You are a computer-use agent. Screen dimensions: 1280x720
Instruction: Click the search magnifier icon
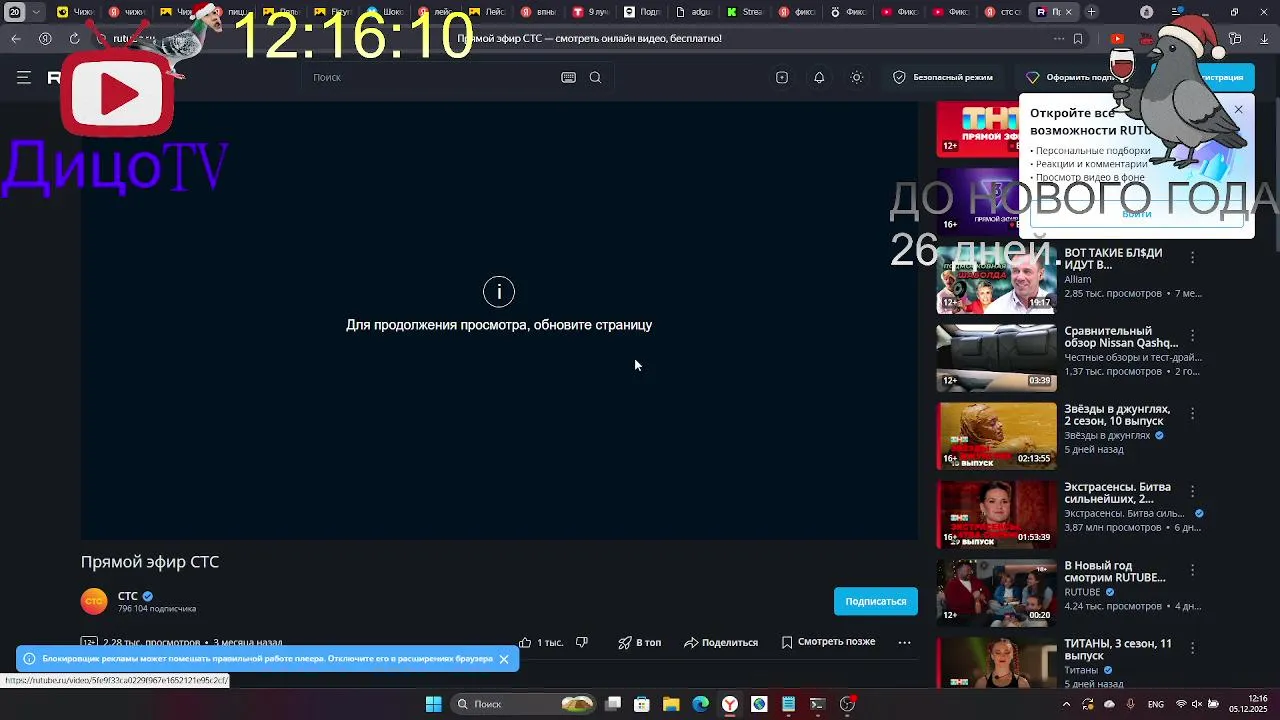[x=595, y=77]
